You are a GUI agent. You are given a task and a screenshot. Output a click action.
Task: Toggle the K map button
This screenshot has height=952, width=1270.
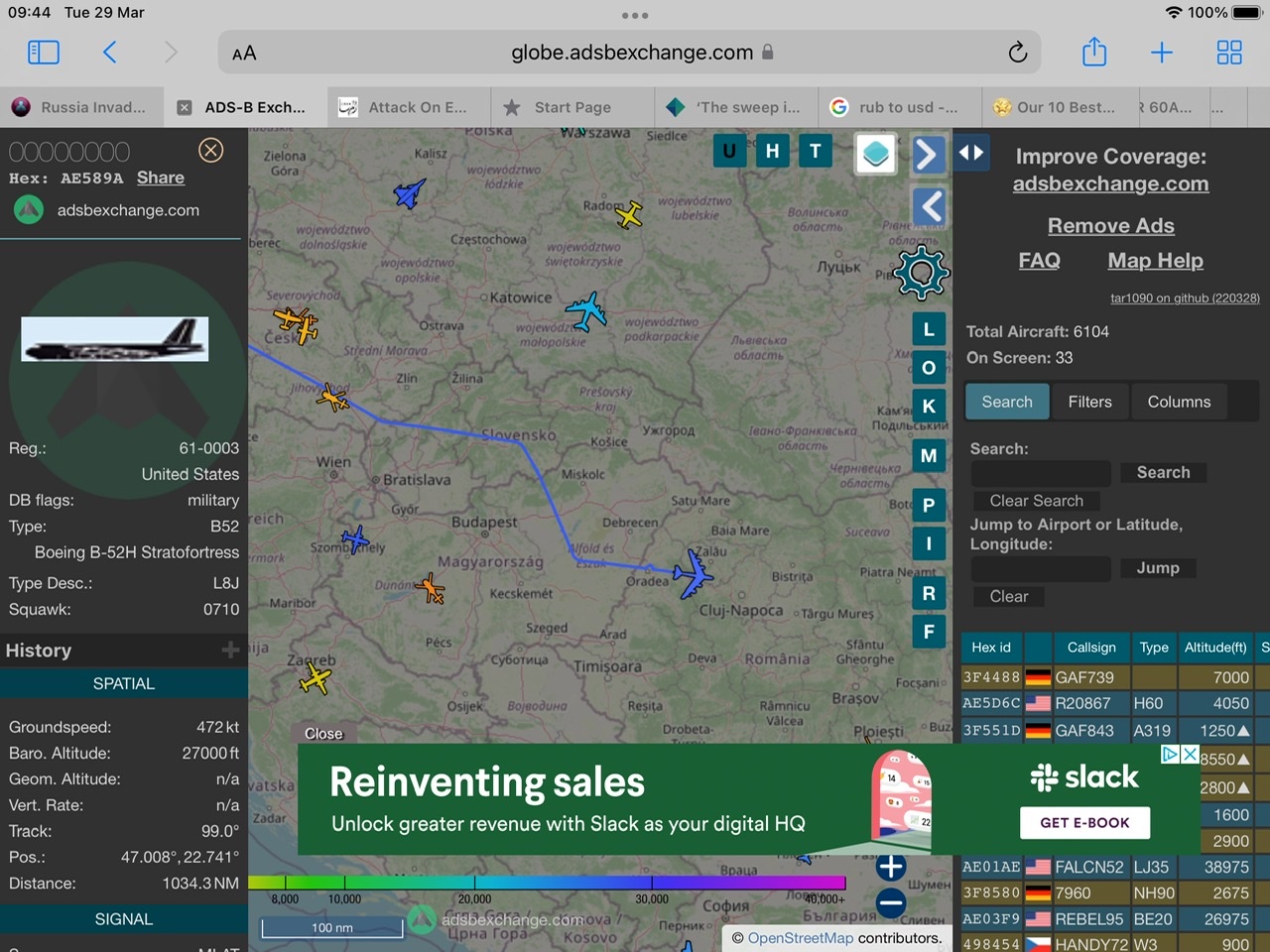(929, 406)
